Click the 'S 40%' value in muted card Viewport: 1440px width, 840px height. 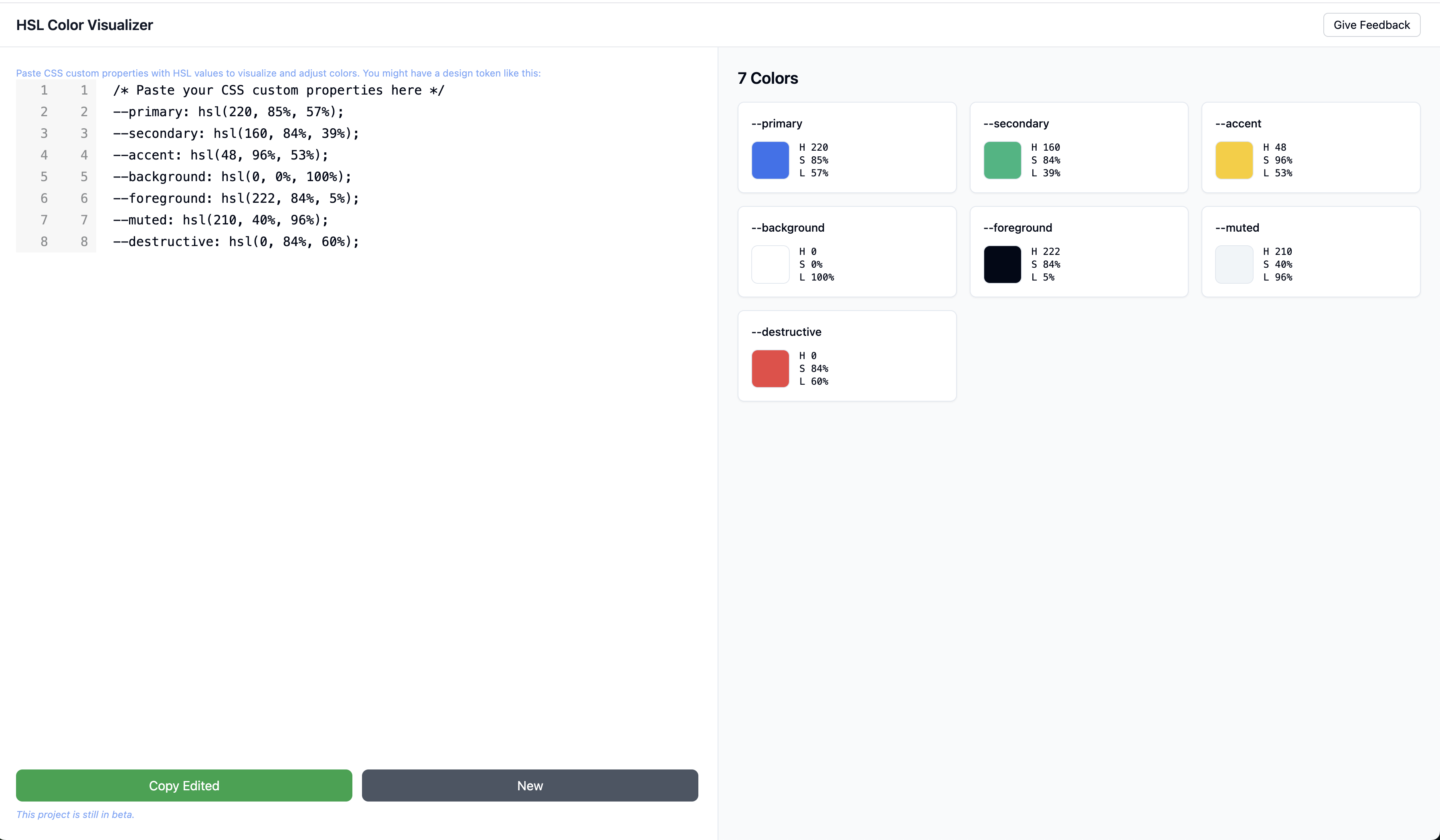click(1278, 265)
